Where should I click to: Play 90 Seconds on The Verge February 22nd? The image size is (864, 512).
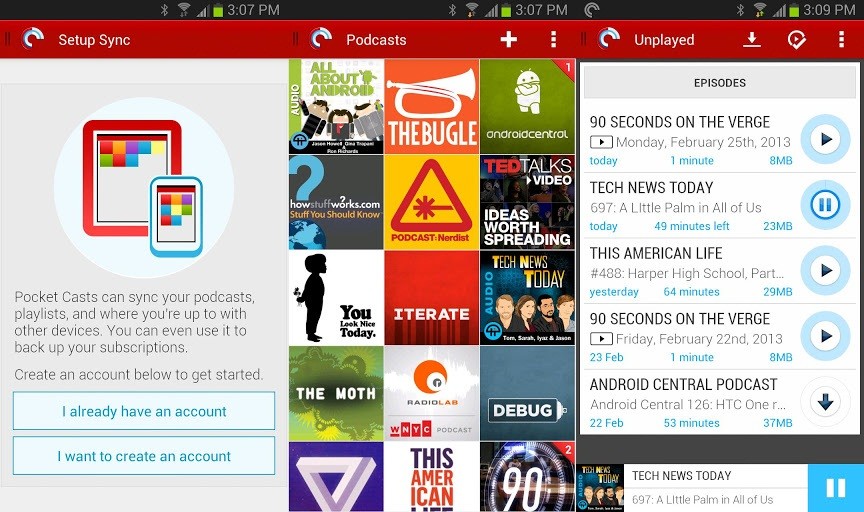pos(826,336)
